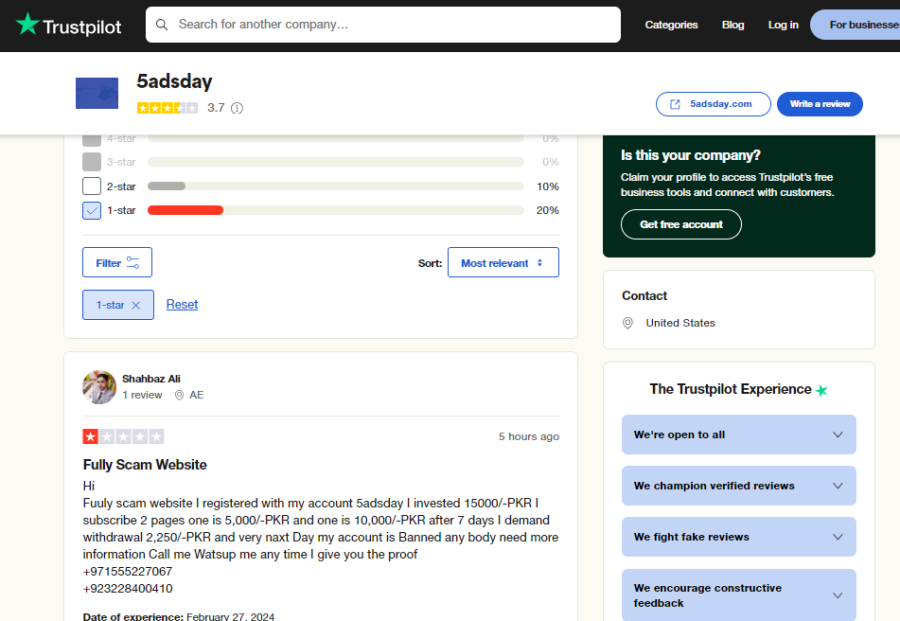
Task: Click Log in
Action: pos(783,25)
